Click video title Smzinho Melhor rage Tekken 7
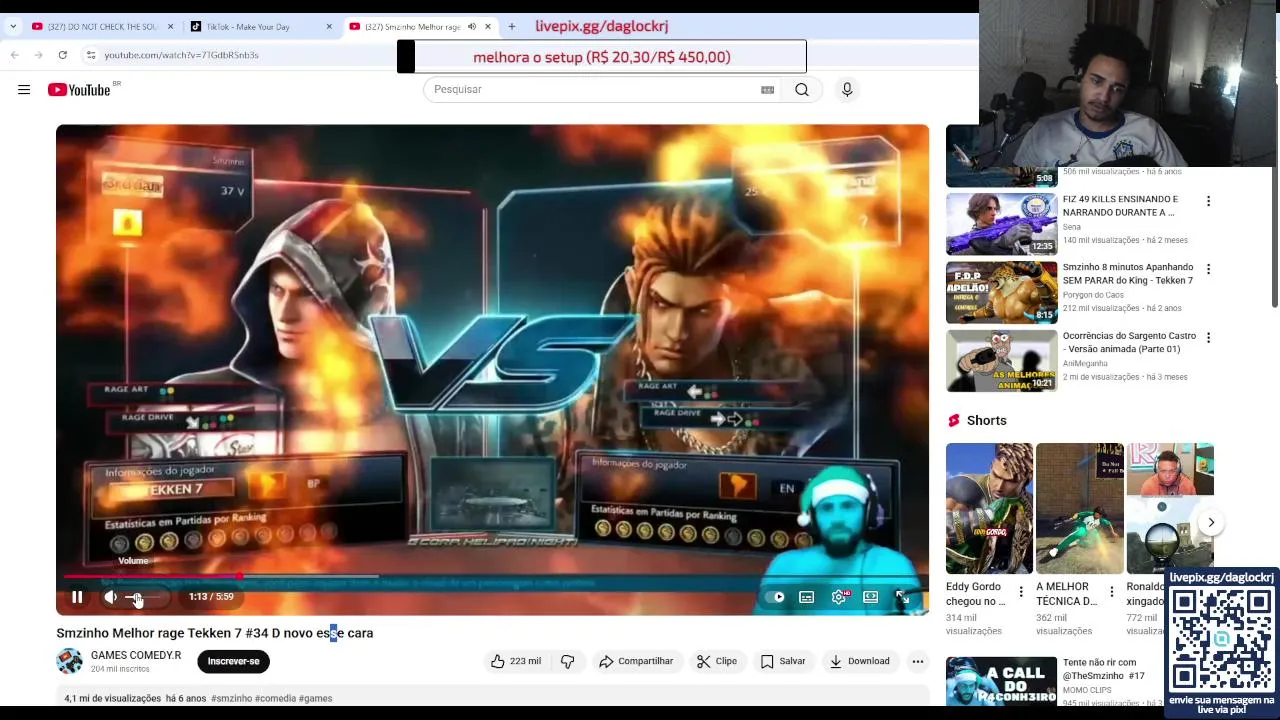Image resolution: width=1280 pixels, height=720 pixels. (x=214, y=633)
